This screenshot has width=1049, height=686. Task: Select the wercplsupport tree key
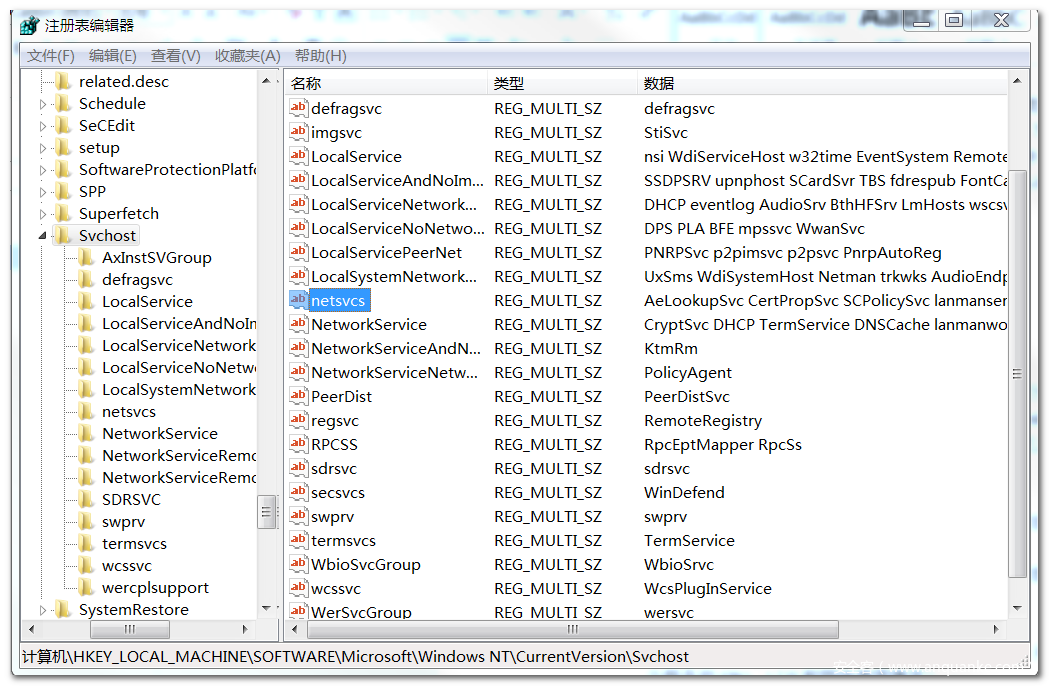coord(155,588)
